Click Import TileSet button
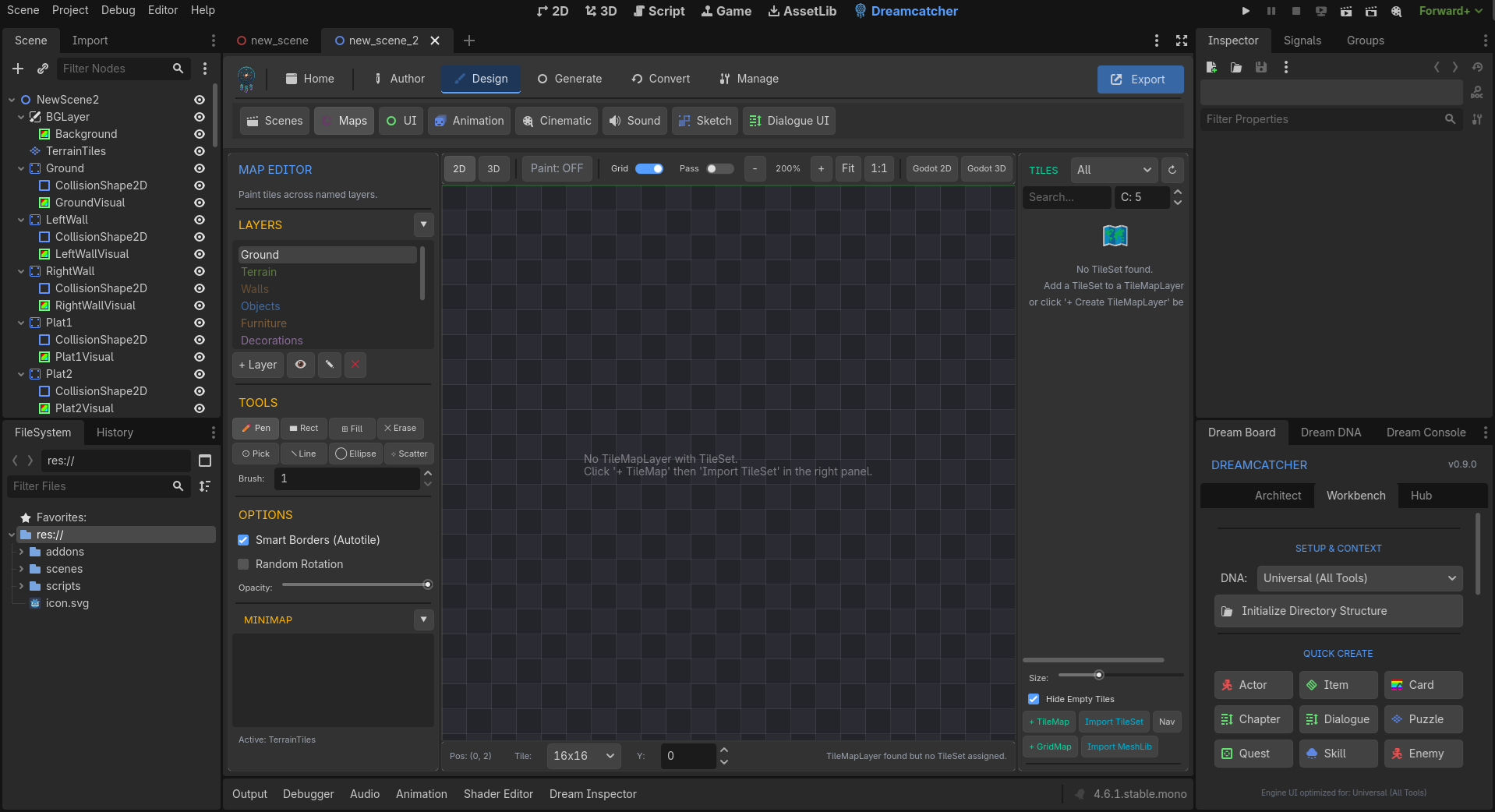1495x812 pixels. [1114, 722]
